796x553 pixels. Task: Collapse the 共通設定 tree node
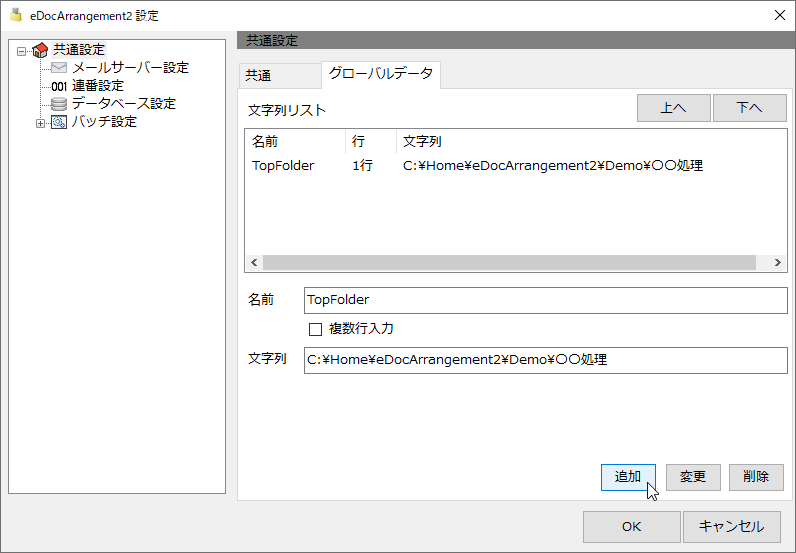coord(21,51)
